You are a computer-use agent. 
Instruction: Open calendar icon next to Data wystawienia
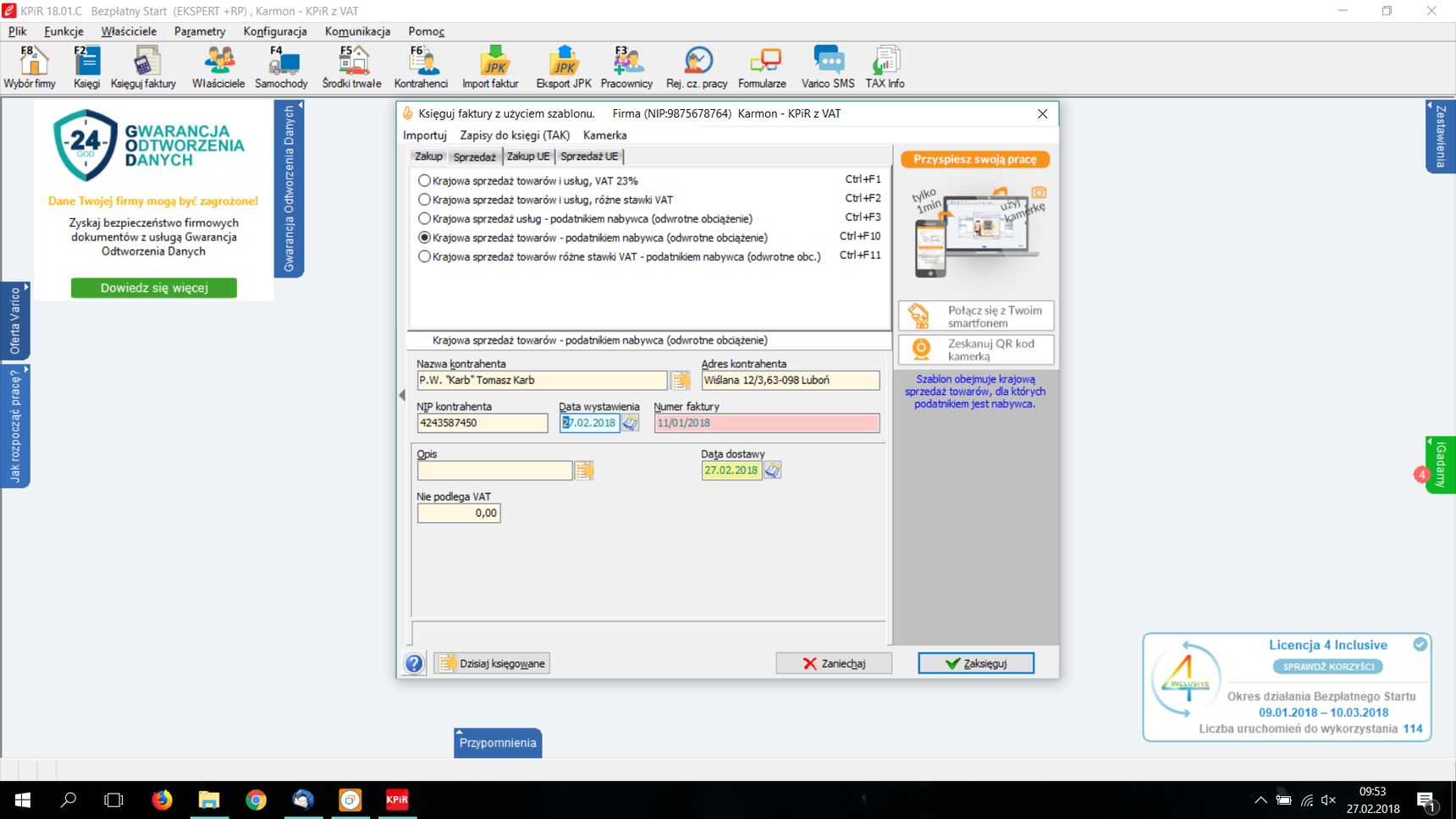[x=631, y=423]
